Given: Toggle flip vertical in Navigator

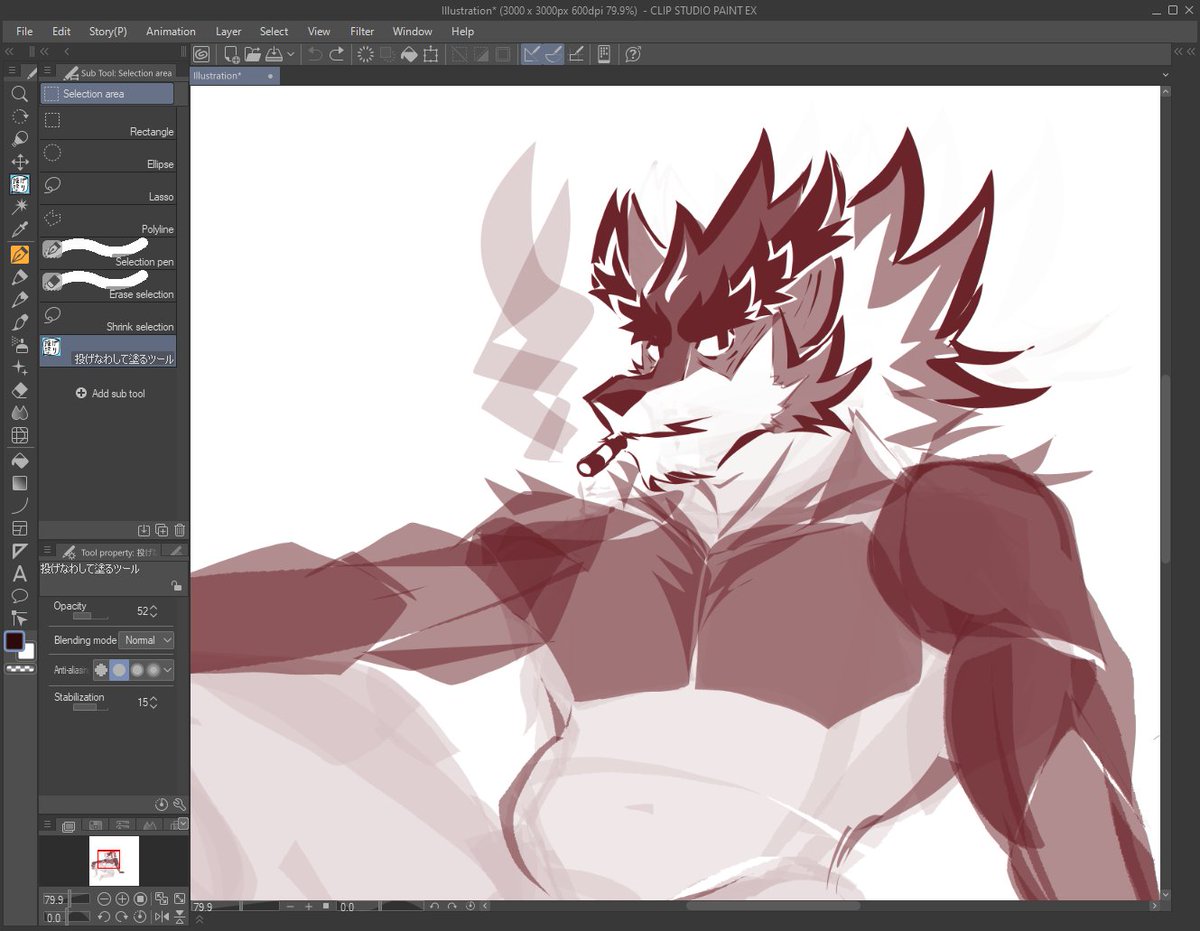Looking at the screenshot, I should 180,917.
